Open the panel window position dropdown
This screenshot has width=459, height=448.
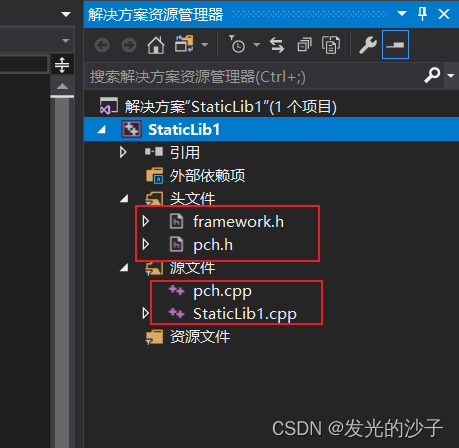(402, 14)
